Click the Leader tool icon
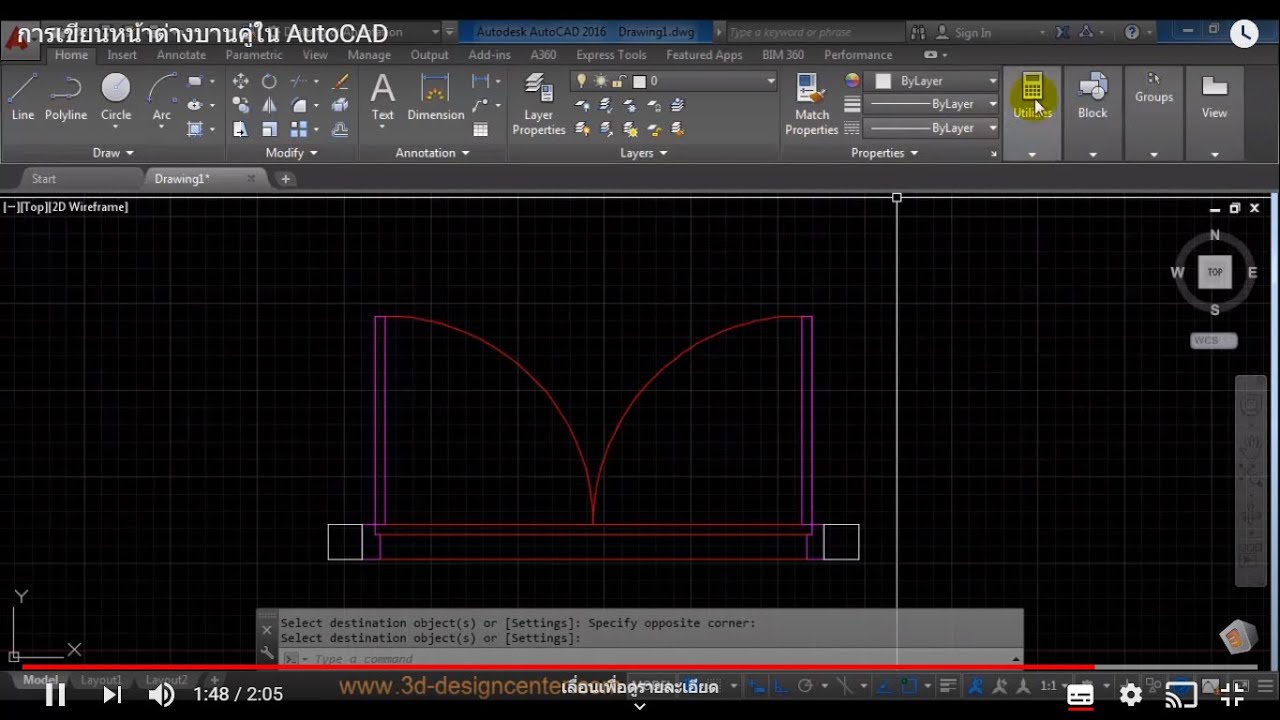This screenshot has height=720, width=1280. pos(481,104)
